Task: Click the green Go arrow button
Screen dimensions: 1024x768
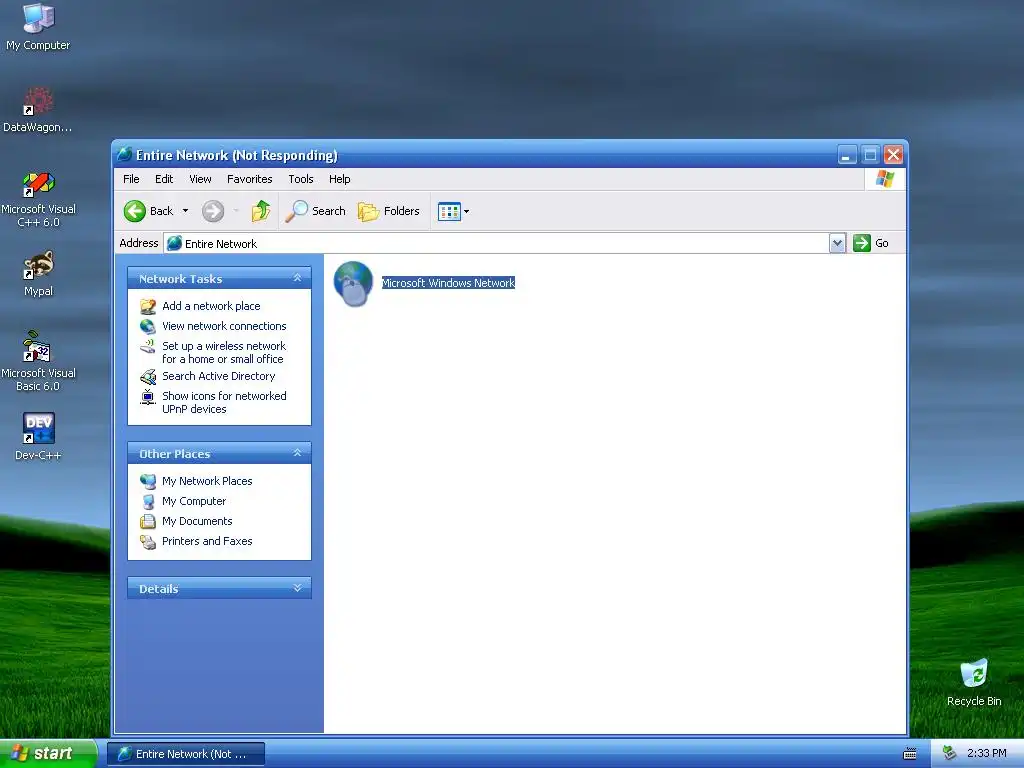Action: 862,243
